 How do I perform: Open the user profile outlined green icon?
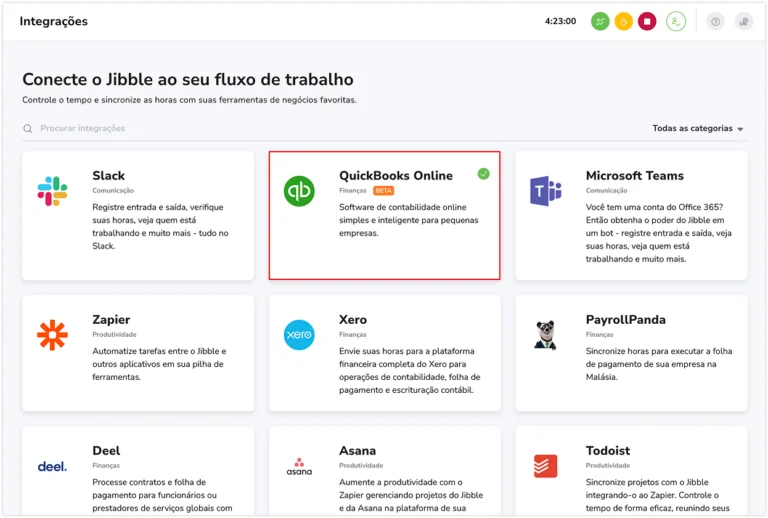click(x=676, y=22)
